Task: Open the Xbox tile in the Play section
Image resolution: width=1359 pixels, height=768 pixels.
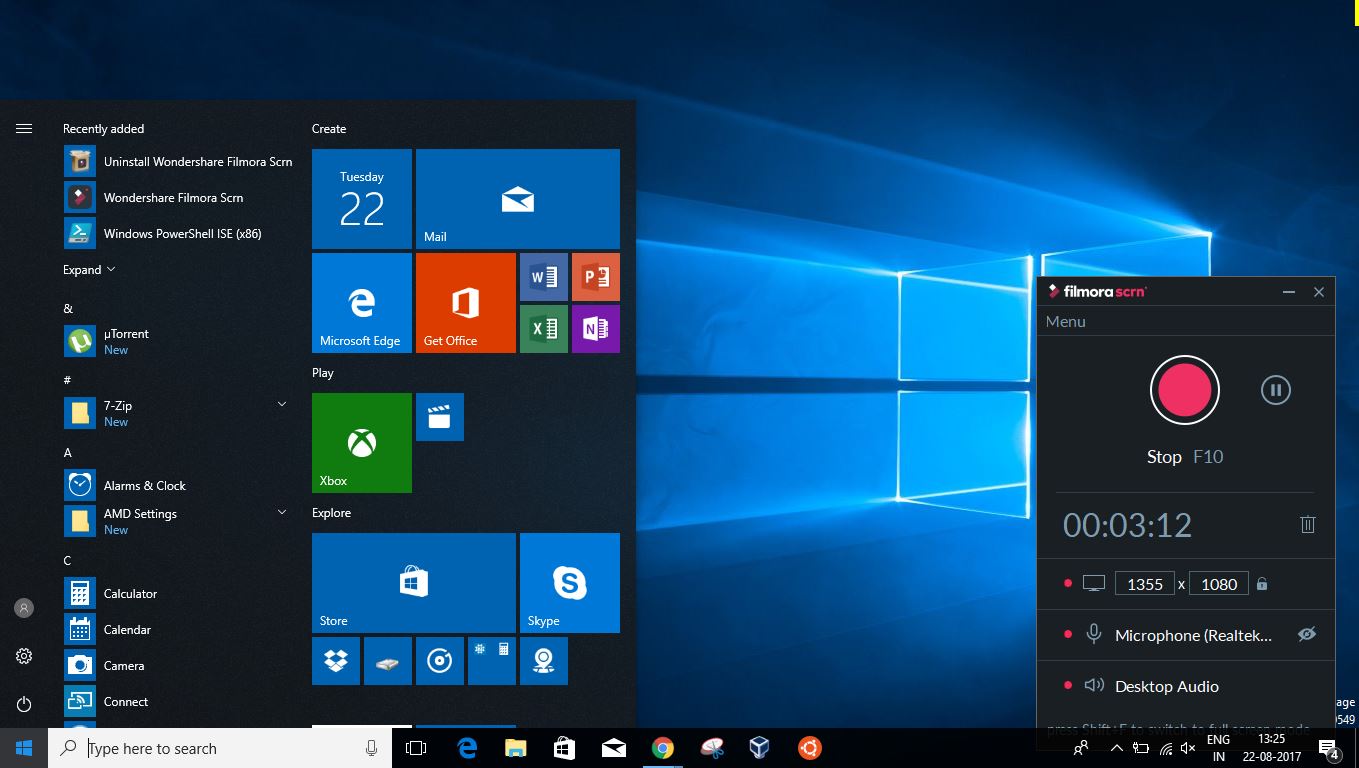Action: 361,442
